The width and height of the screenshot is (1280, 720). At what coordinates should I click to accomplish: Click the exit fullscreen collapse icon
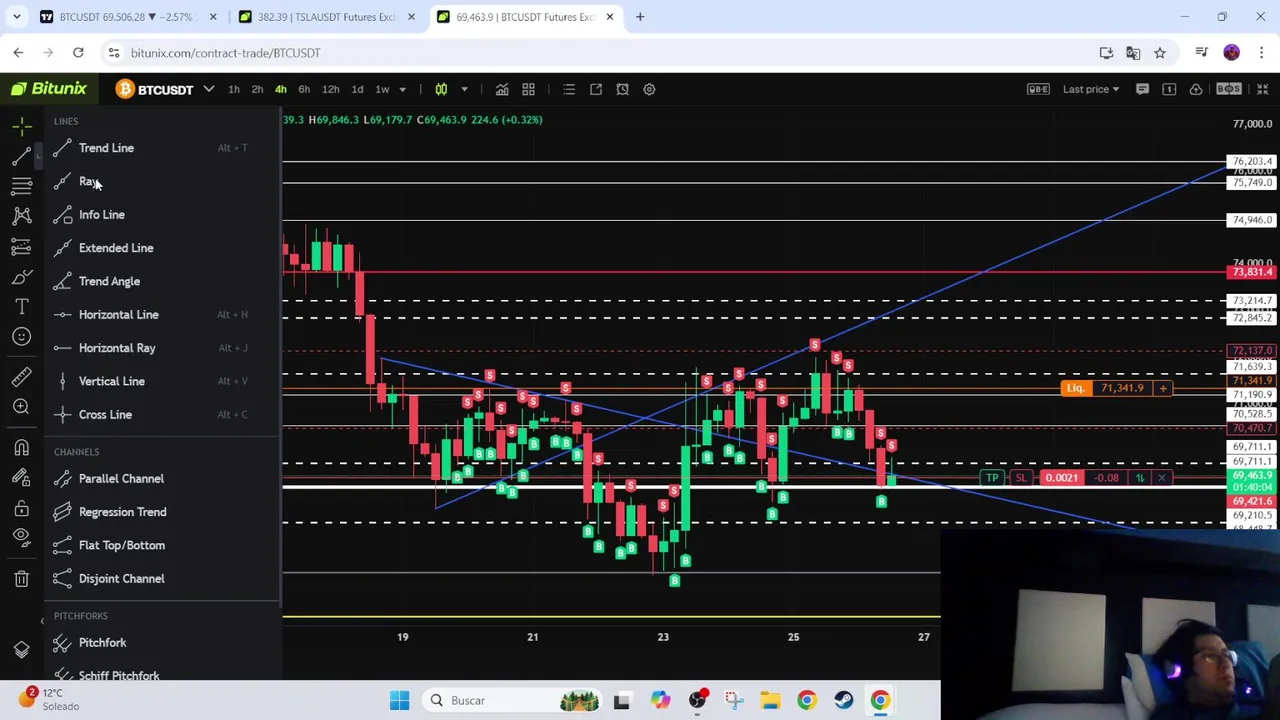coord(1262,89)
